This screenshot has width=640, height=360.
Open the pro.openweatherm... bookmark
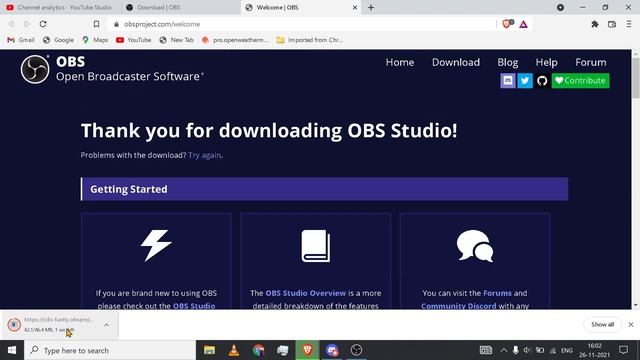(235, 40)
